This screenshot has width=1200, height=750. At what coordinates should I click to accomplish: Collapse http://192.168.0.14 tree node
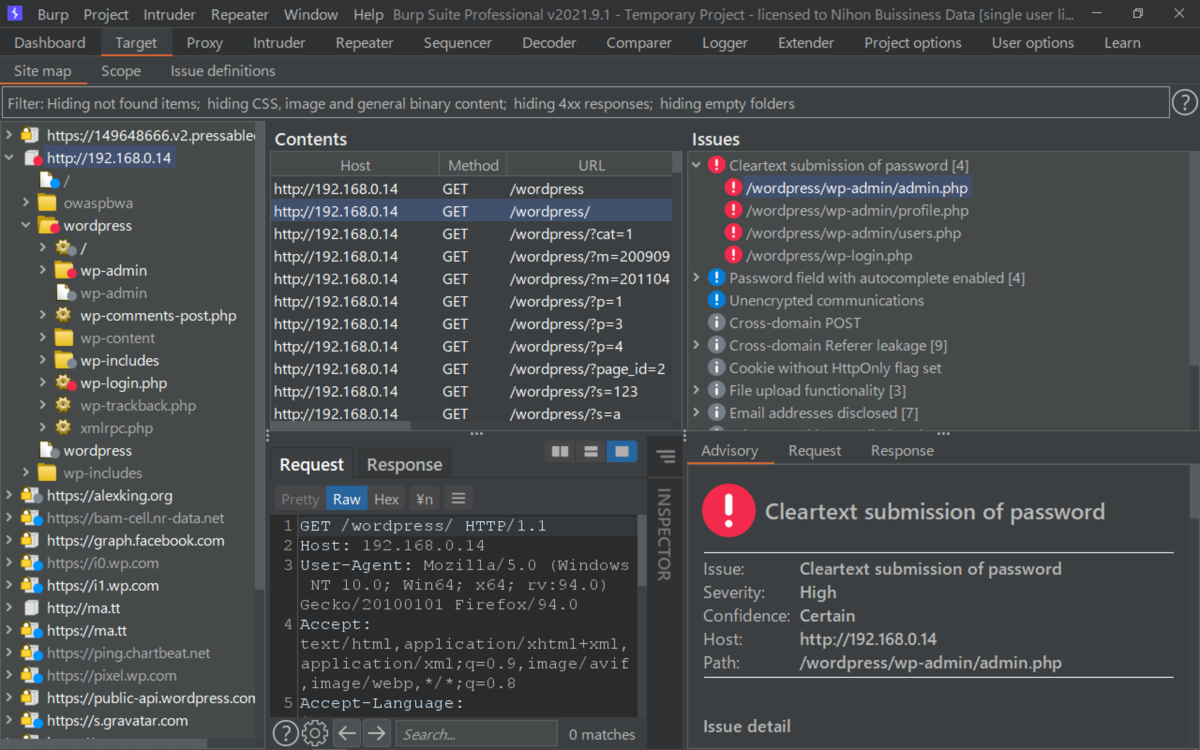click(9, 158)
